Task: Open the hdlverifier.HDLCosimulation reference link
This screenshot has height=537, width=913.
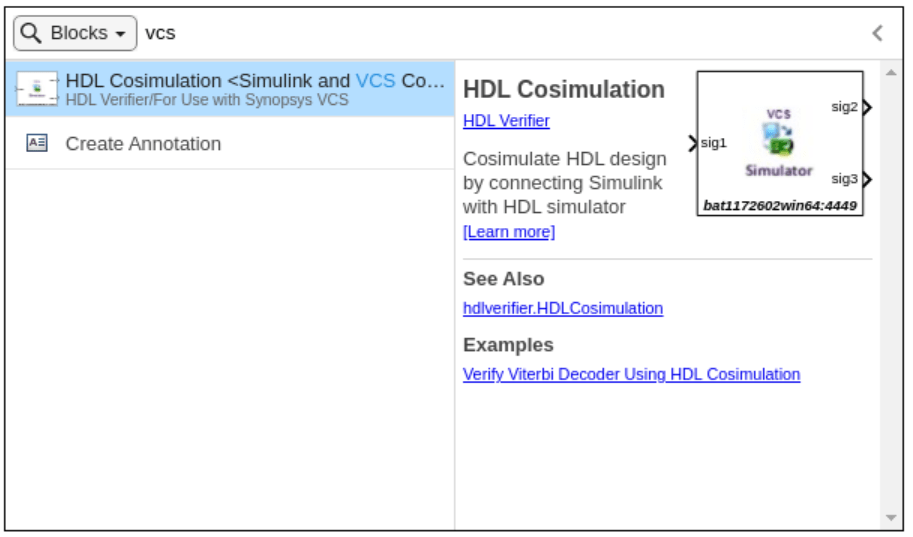Action: click(x=563, y=308)
